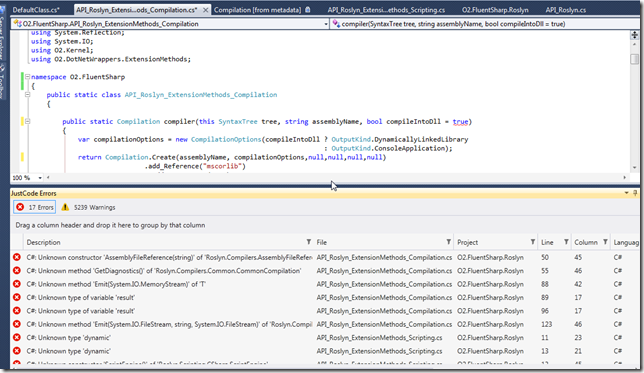Open the API_Roslyn.cs tab
644x373 pixels.
[566, 9]
